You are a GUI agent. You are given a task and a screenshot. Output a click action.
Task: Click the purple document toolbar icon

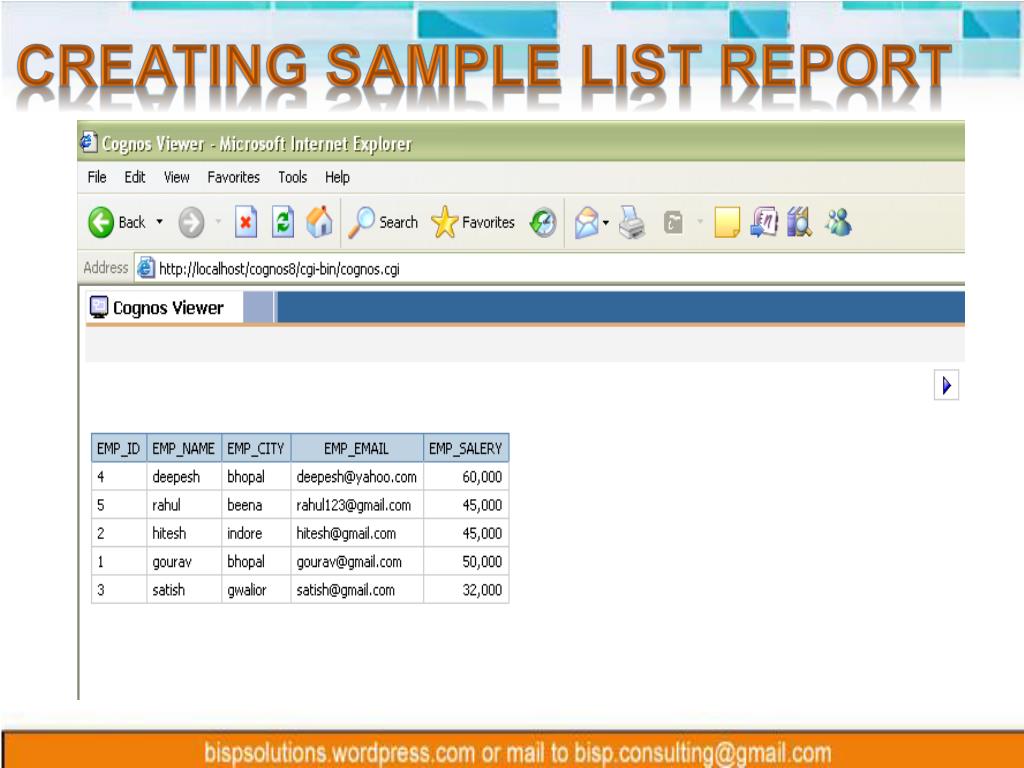click(764, 222)
